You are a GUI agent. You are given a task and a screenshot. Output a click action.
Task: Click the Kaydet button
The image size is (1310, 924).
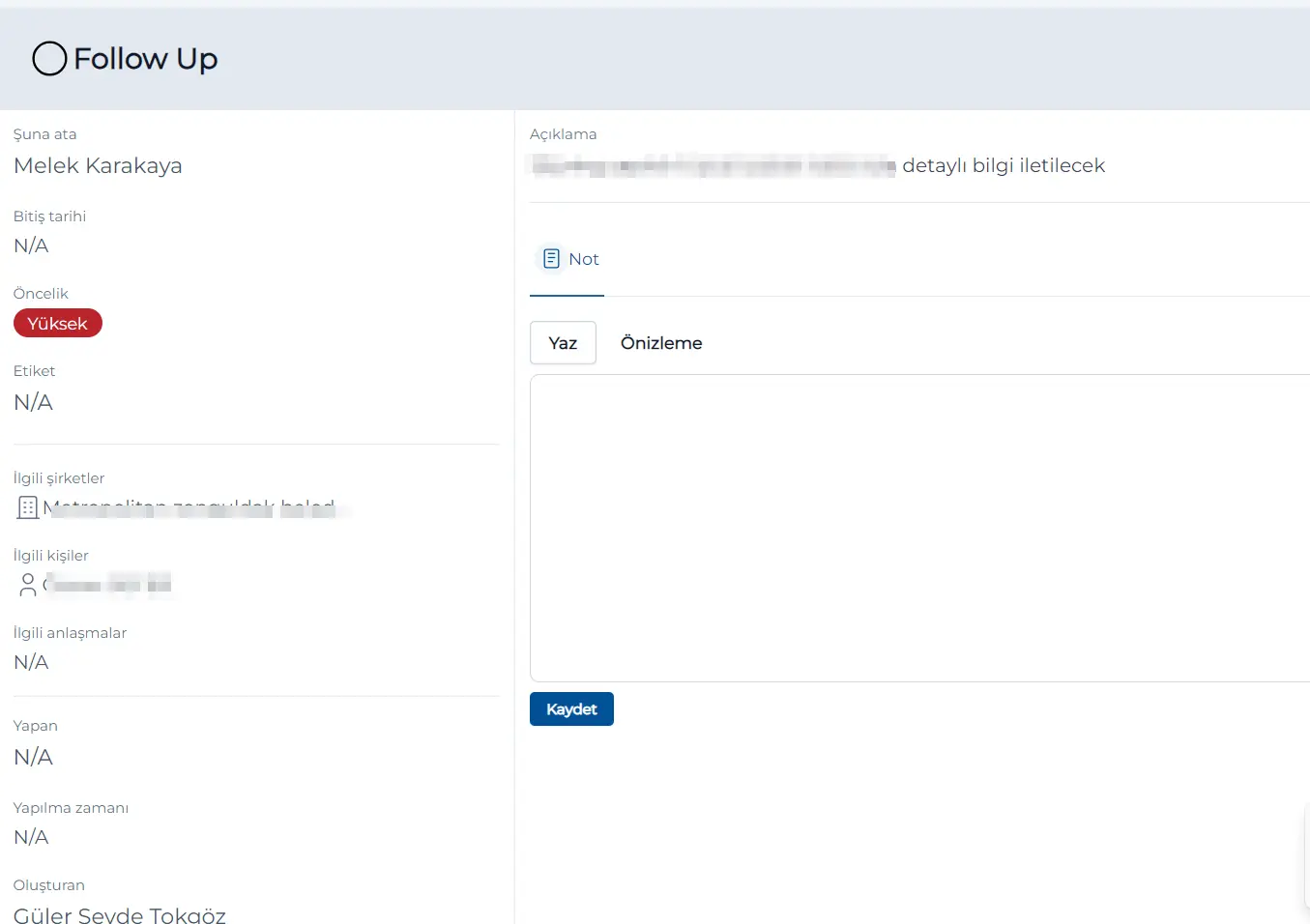tap(571, 709)
